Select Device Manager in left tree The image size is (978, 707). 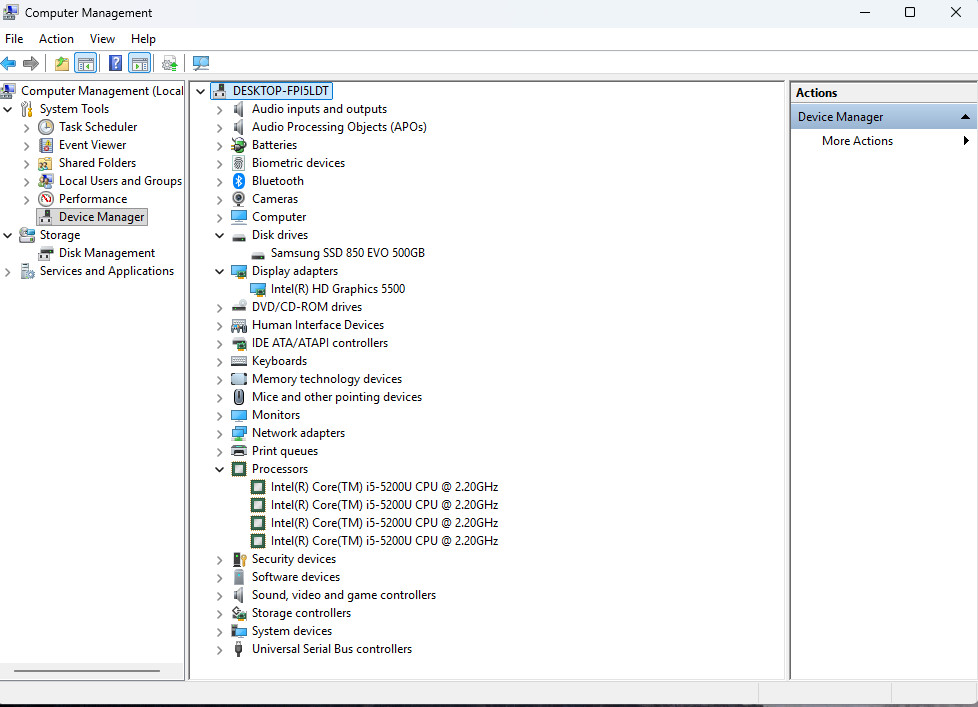click(x=102, y=217)
